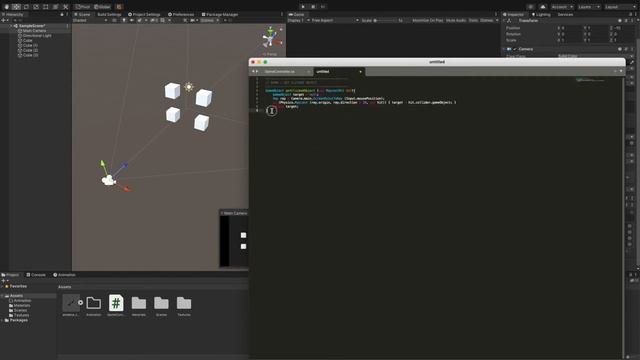
Task: Open the Package Manager tab
Action: [x=220, y=14]
